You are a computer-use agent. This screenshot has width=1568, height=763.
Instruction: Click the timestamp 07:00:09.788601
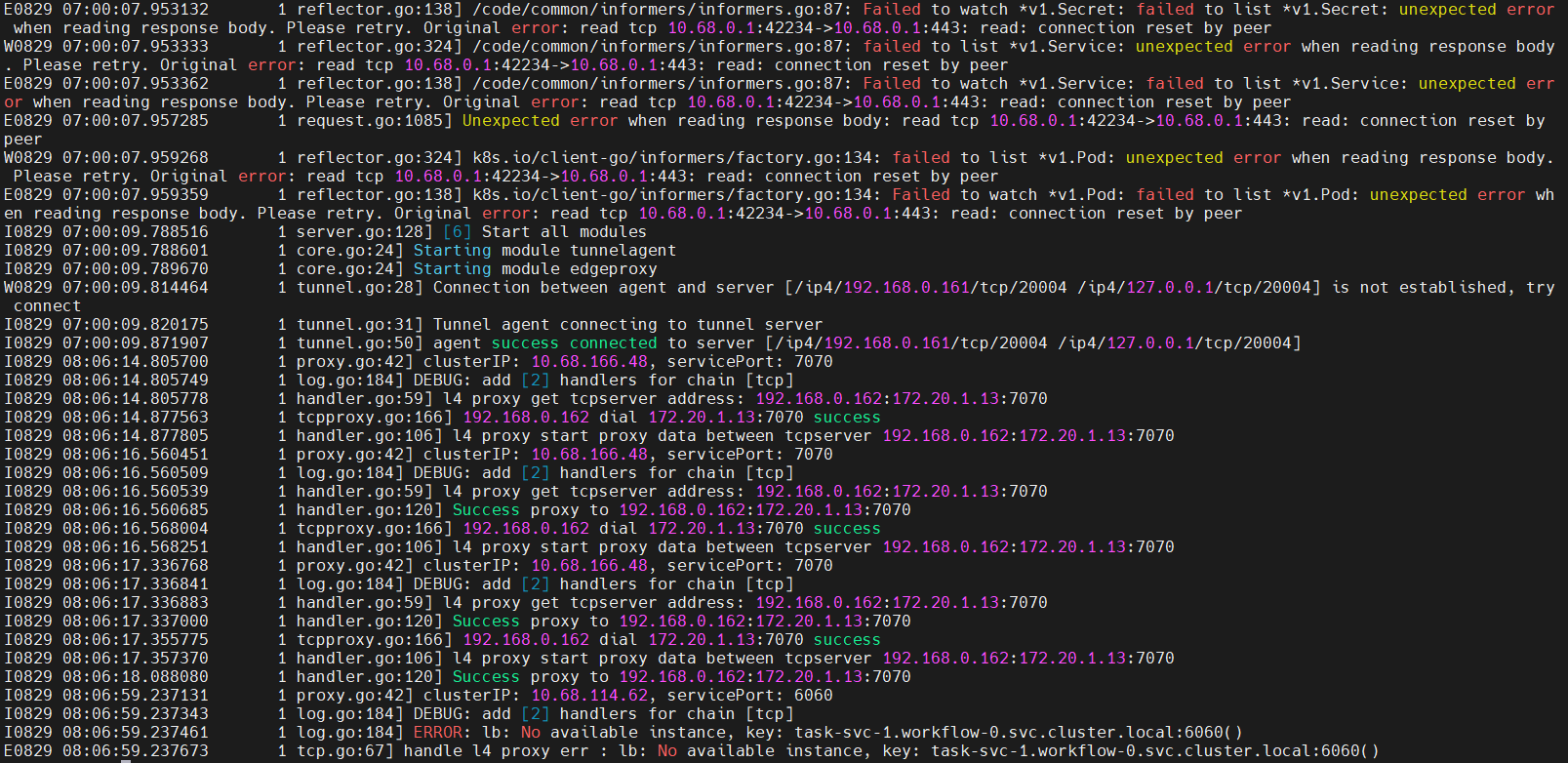pyautogui.click(x=136, y=251)
